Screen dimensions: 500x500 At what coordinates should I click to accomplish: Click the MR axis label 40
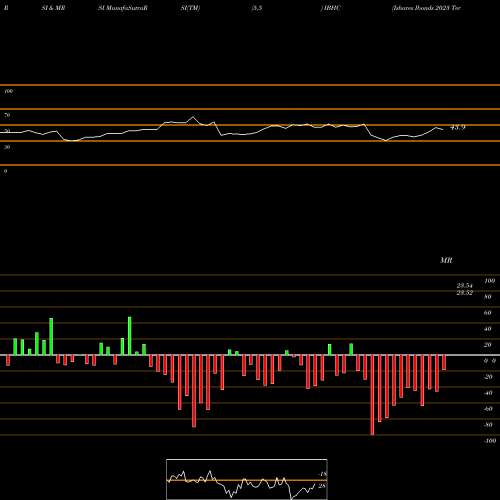pyautogui.click(x=487, y=329)
